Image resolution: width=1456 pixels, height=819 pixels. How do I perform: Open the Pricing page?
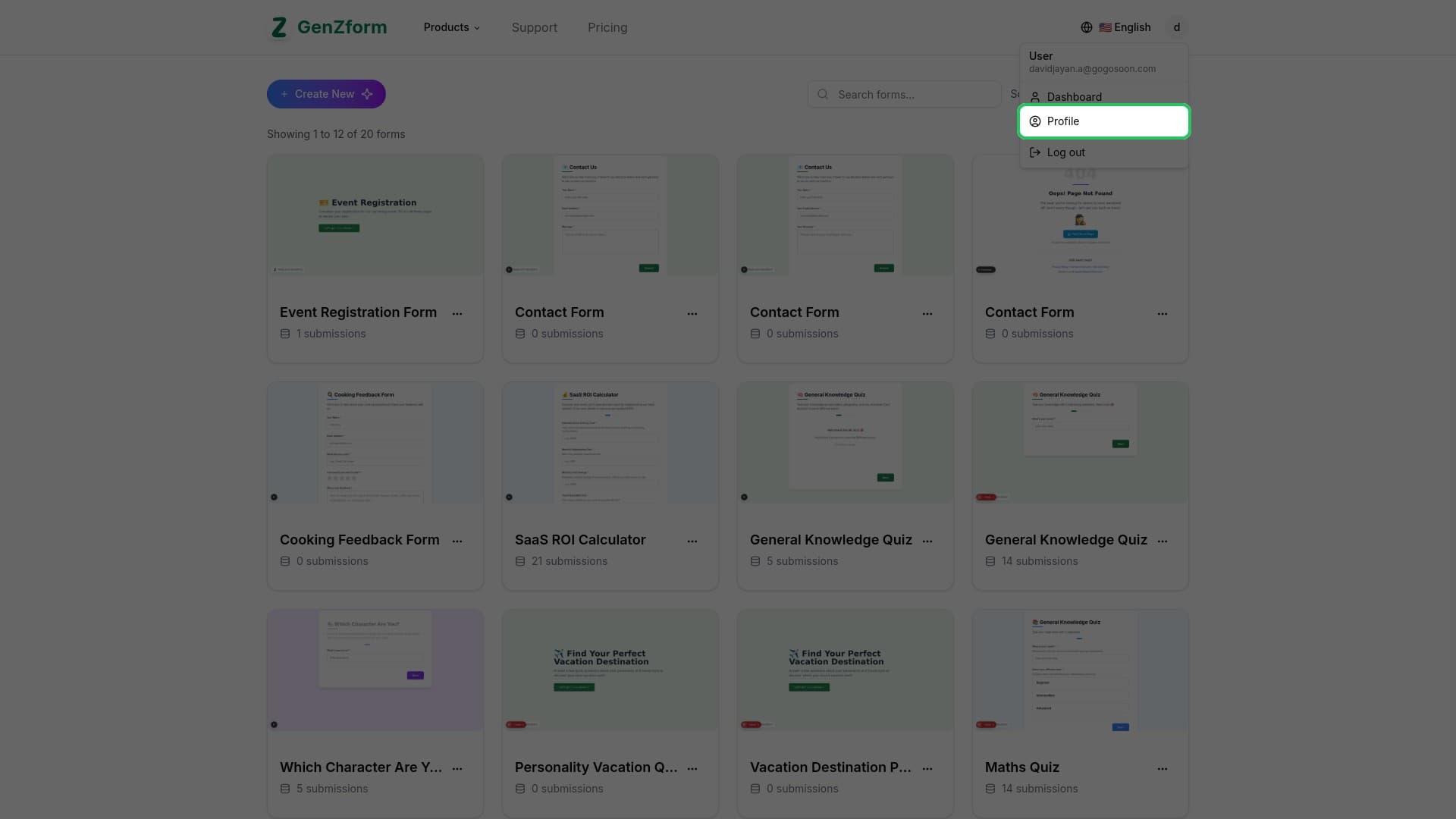607,27
